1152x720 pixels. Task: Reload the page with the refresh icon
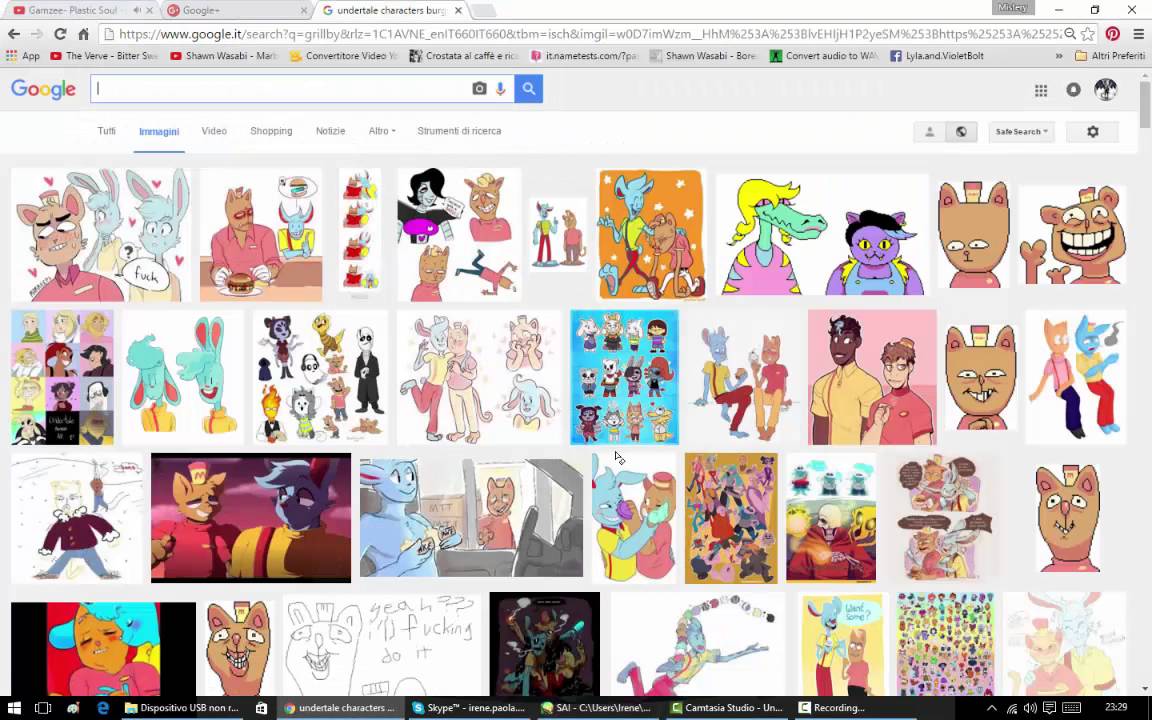tap(60, 34)
